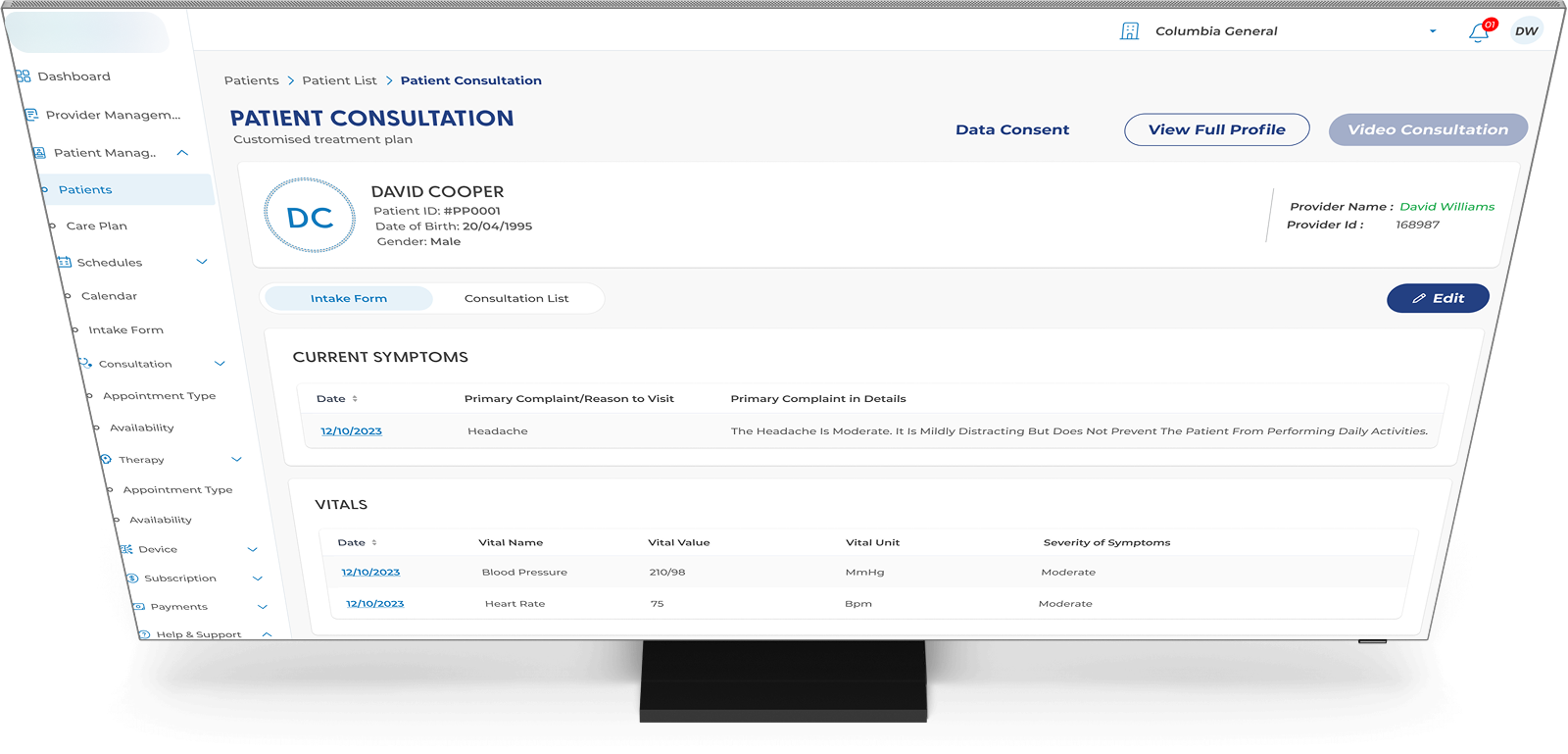This screenshot has width=1568, height=754.
Task: Select Patients in the sidebar
Action: (x=85, y=190)
